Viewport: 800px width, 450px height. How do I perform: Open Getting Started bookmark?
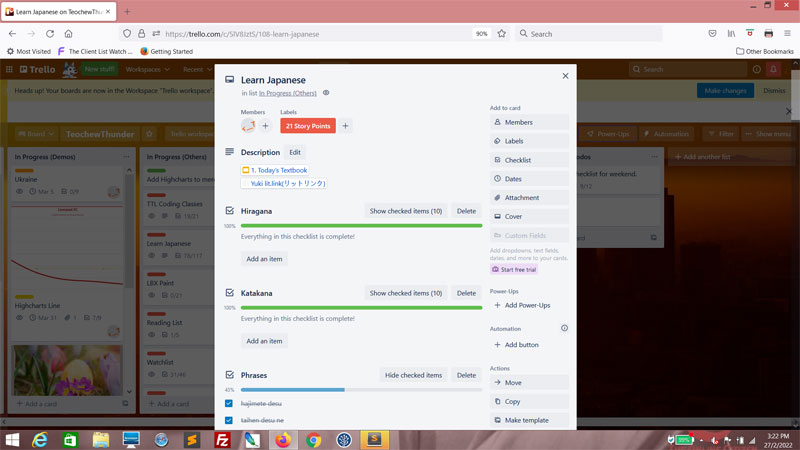[166, 51]
